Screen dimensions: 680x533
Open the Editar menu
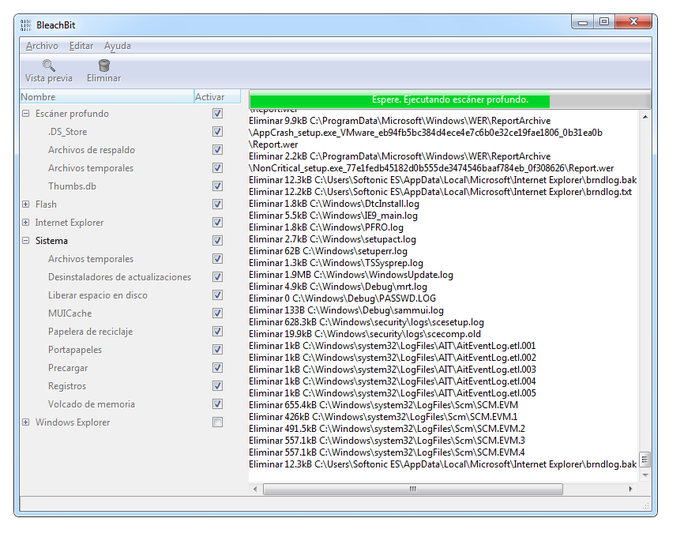81,46
